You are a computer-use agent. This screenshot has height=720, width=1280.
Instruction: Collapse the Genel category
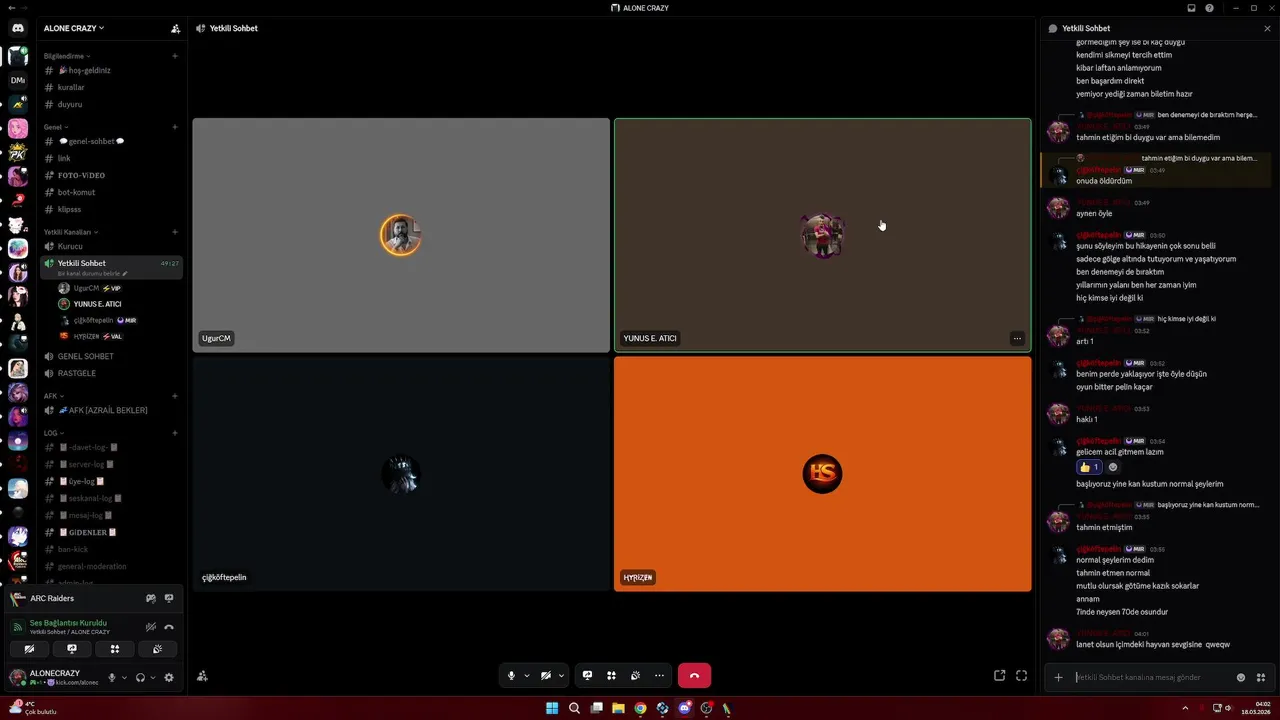(56, 127)
